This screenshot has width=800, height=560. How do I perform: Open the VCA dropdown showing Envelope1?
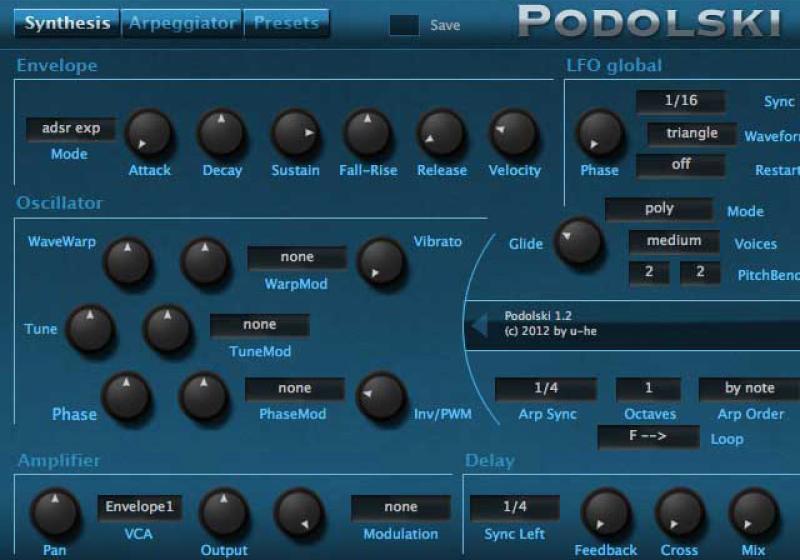139,507
